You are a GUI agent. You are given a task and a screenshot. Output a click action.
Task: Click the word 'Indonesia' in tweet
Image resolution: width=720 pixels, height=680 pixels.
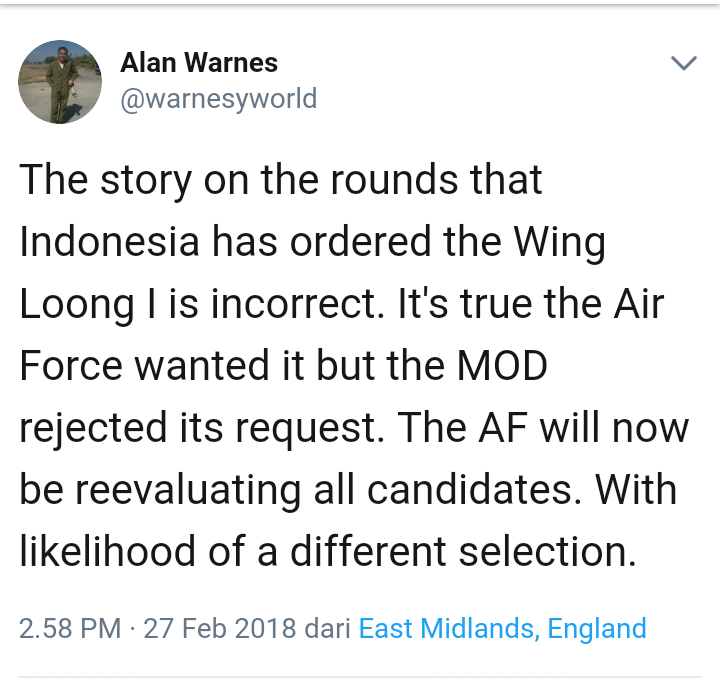109,242
